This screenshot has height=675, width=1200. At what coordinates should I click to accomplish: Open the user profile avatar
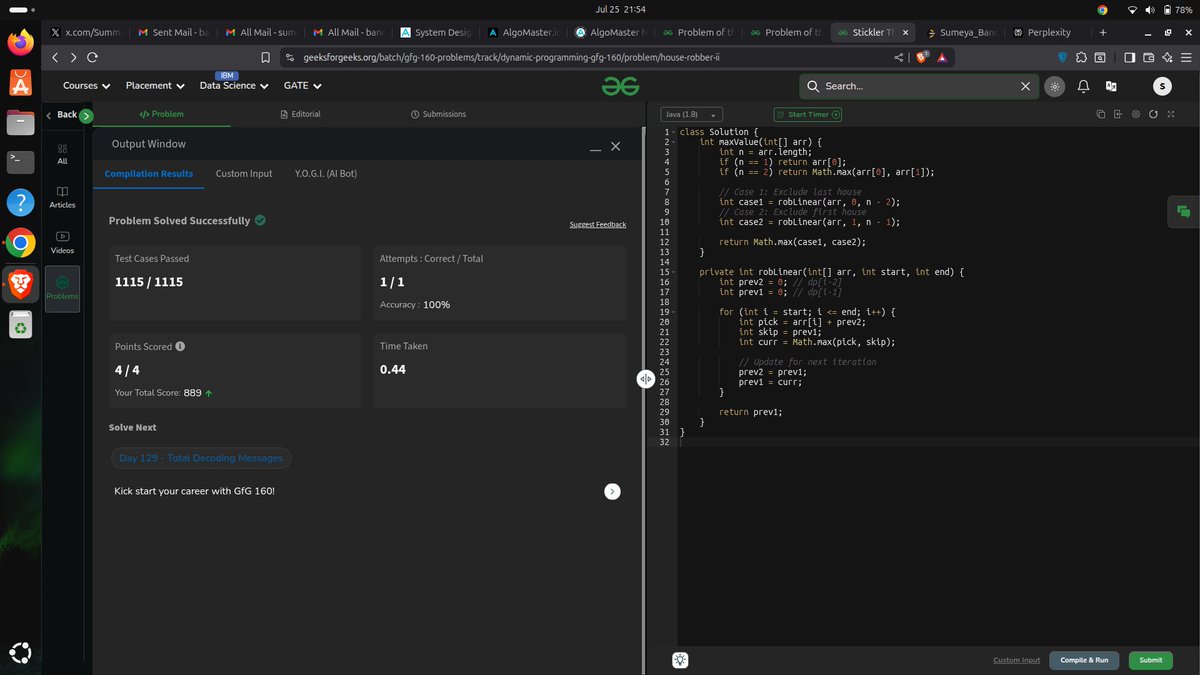coord(1161,87)
